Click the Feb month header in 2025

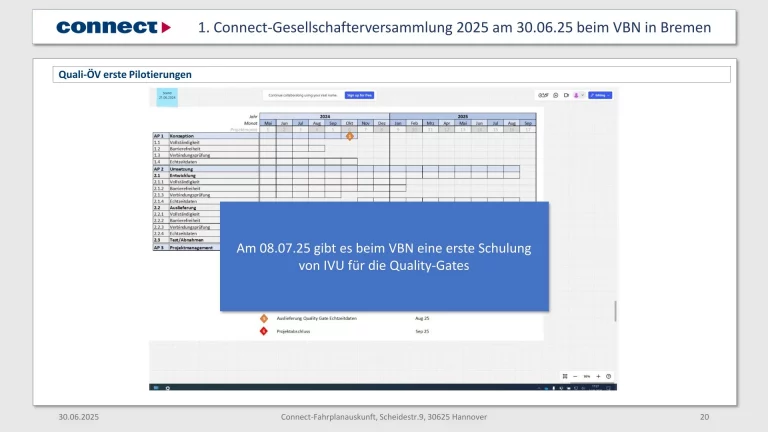click(x=414, y=123)
